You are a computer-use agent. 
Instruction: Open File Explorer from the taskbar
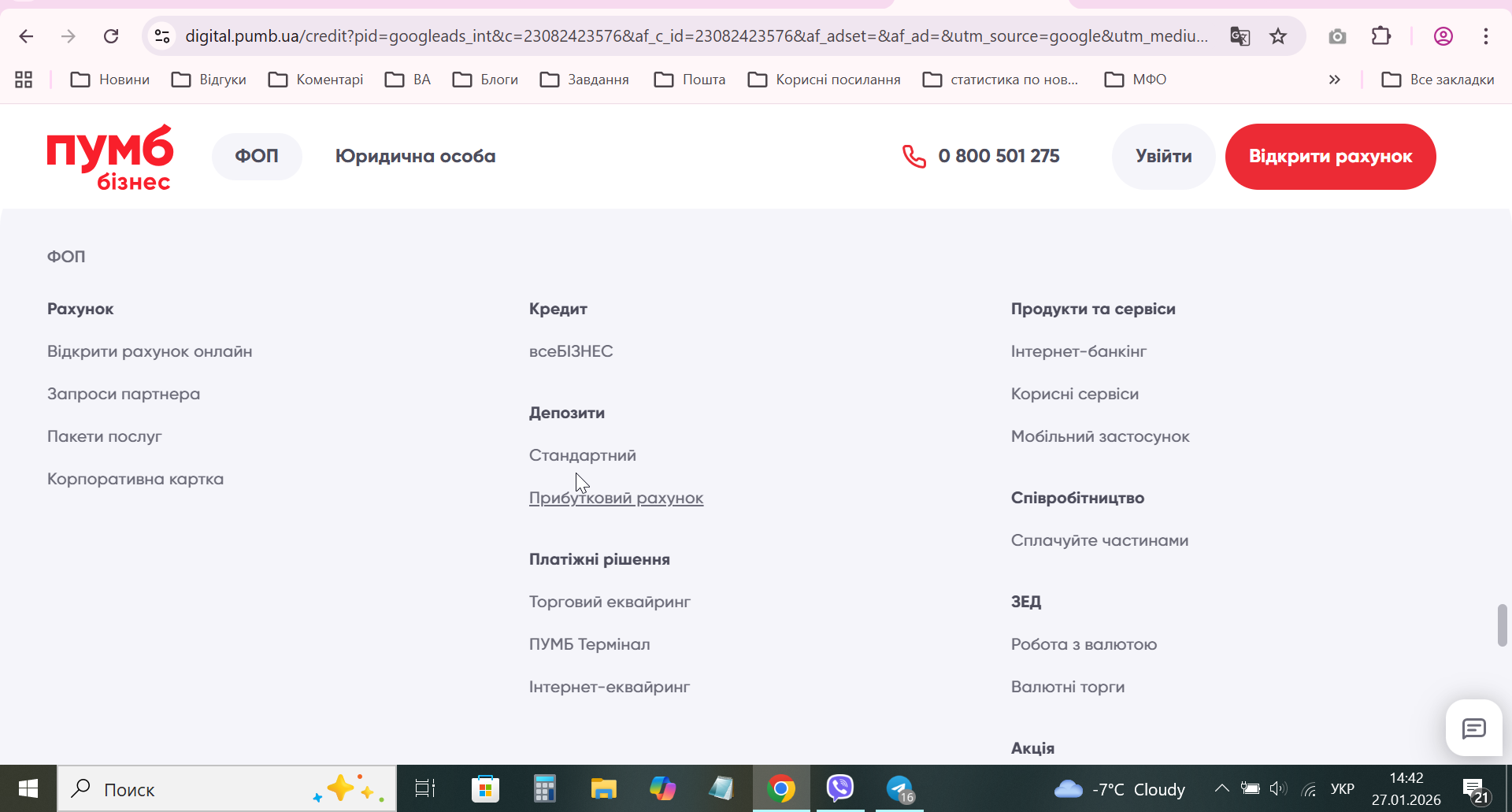tap(603, 788)
